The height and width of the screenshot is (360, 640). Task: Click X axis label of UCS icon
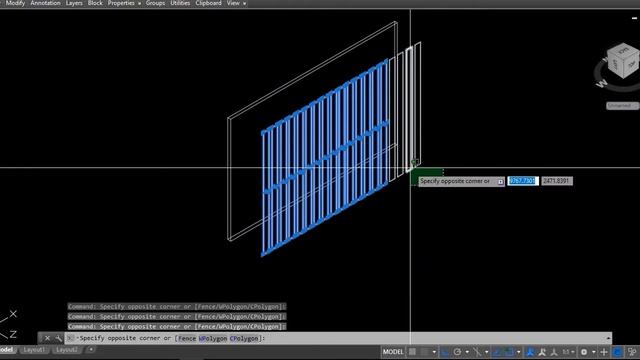(x=13, y=314)
